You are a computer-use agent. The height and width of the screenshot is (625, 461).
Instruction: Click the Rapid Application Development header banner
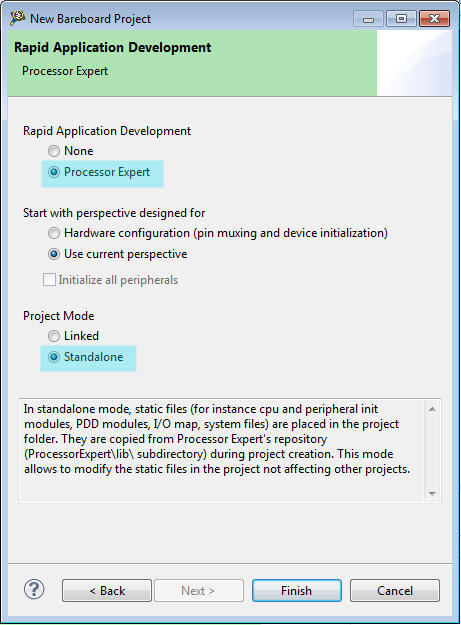(x=192, y=63)
